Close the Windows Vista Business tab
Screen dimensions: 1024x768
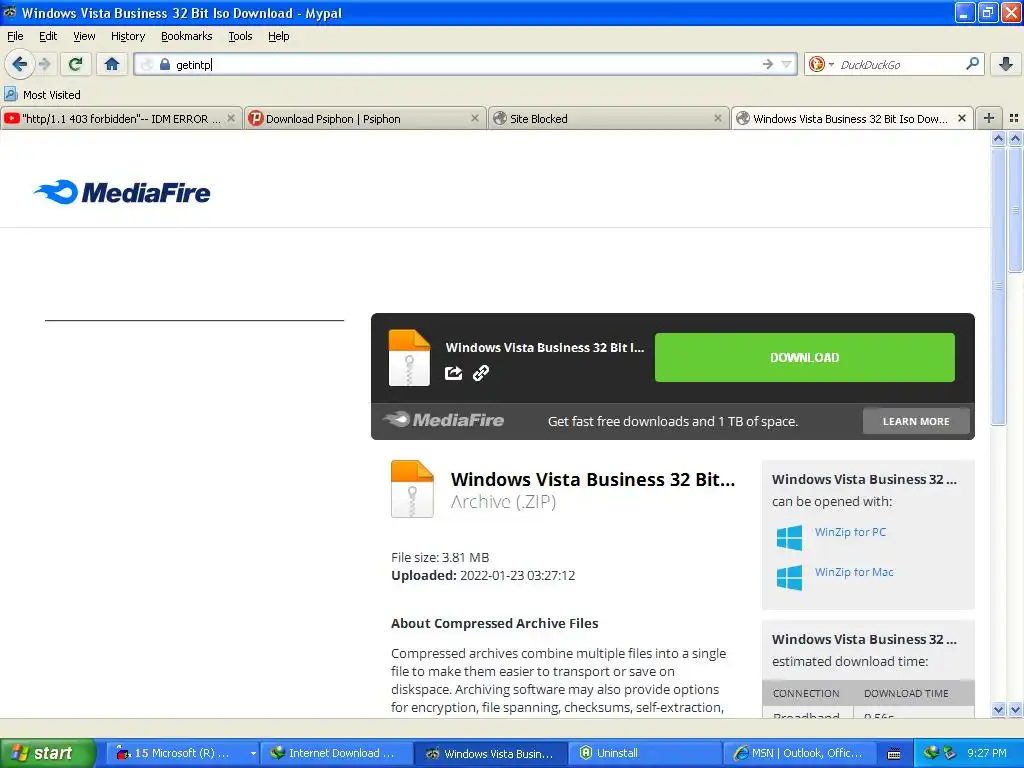[961, 118]
